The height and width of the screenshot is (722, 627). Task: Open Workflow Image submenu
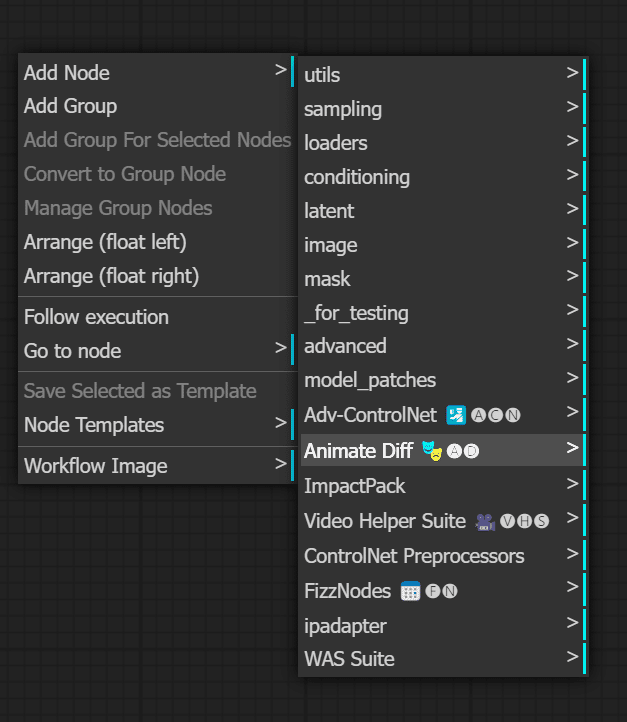[x=157, y=466]
